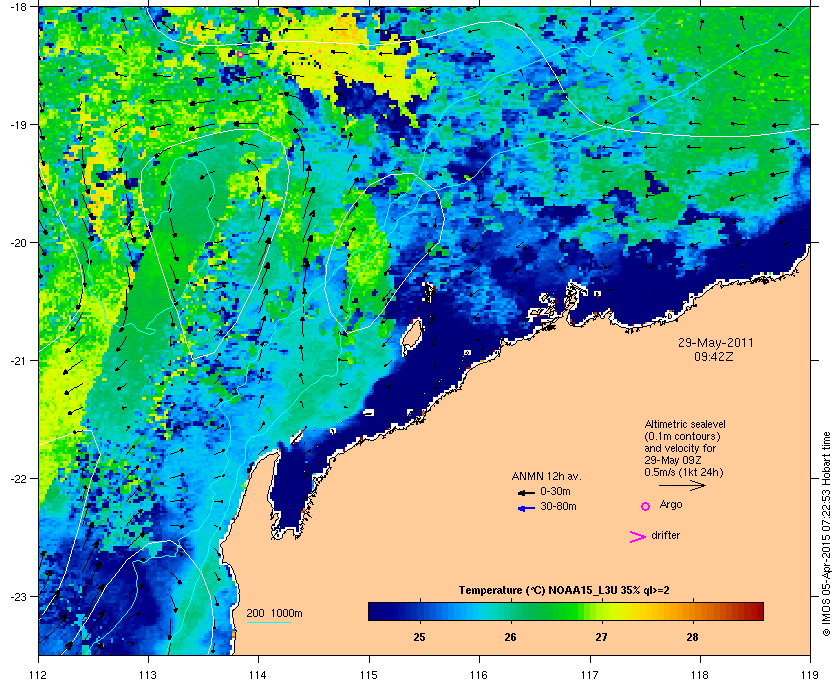
Task: Click the magenta drifter arrowhead in the legend
Action: click(638, 537)
